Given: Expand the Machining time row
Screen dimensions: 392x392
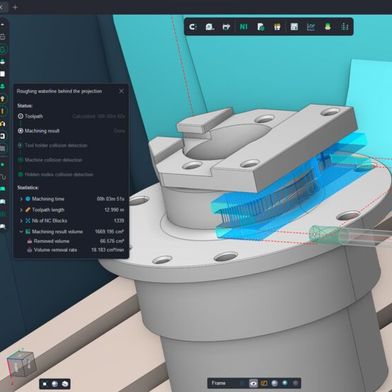Looking at the screenshot, I should [21, 199].
